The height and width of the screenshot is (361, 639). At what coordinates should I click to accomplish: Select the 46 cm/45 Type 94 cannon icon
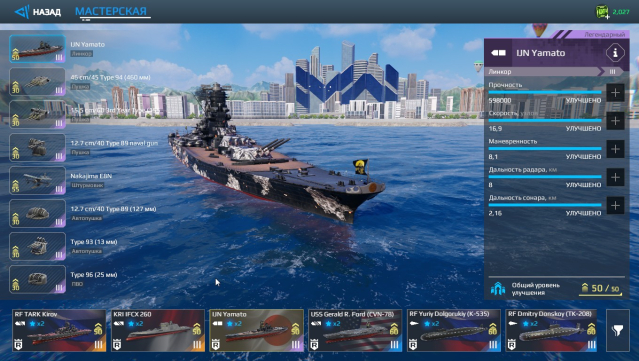coord(37,81)
